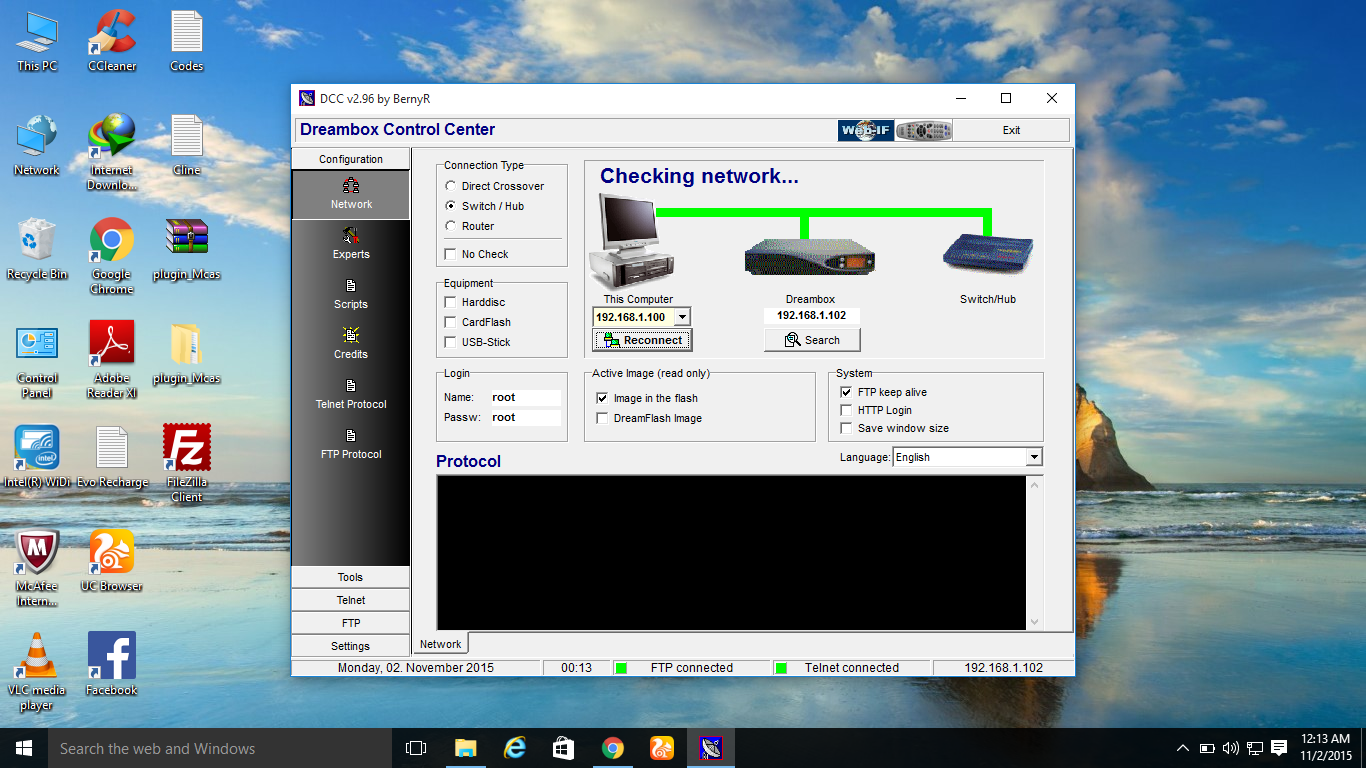The height and width of the screenshot is (768, 1366).
Task: Click the Dreambox device image
Action: click(810, 257)
